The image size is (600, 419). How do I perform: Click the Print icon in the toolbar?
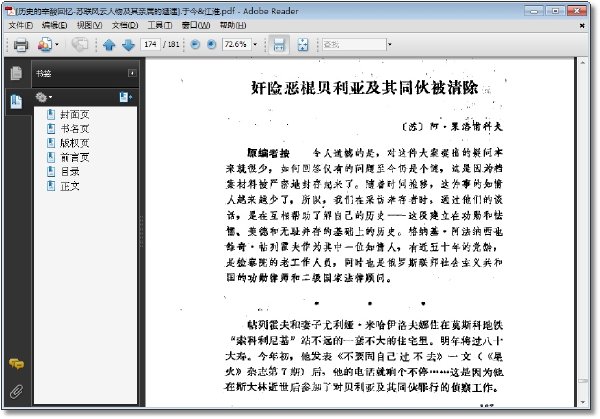pyautogui.click(x=21, y=45)
